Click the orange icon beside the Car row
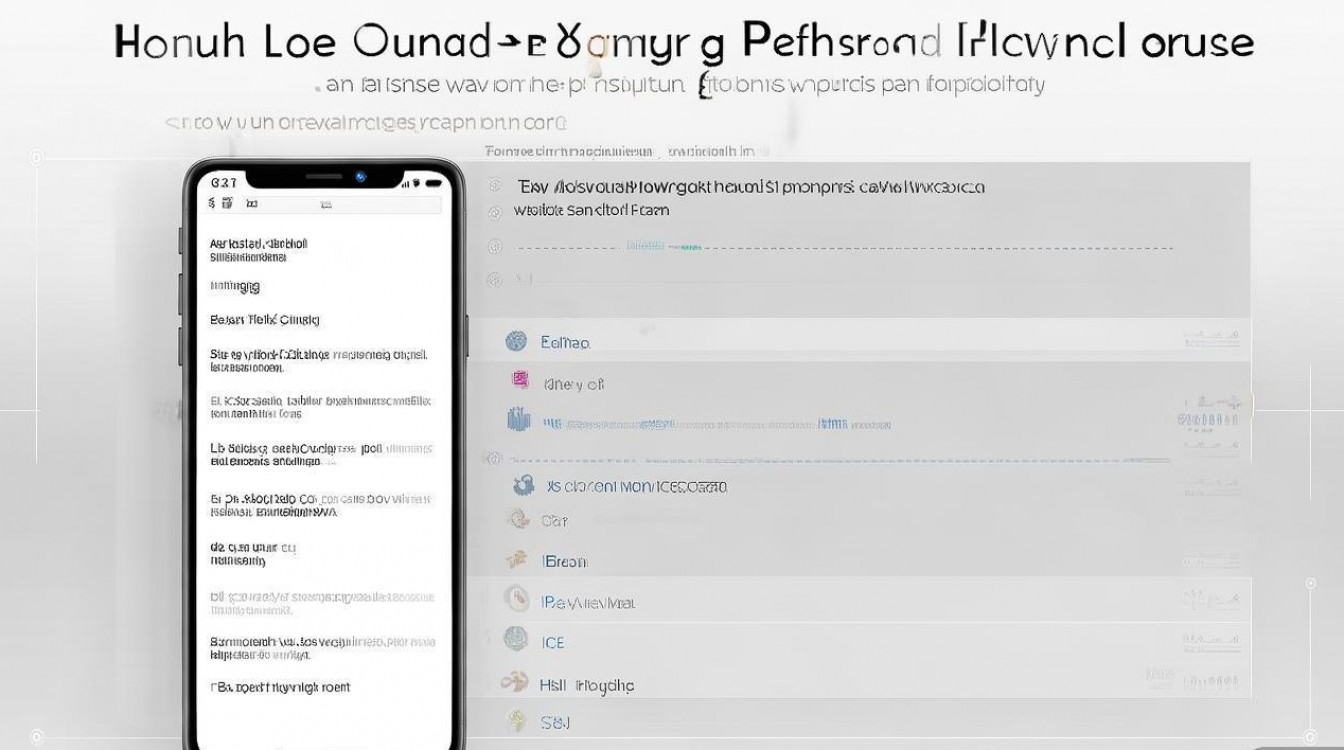 (518, 519)
